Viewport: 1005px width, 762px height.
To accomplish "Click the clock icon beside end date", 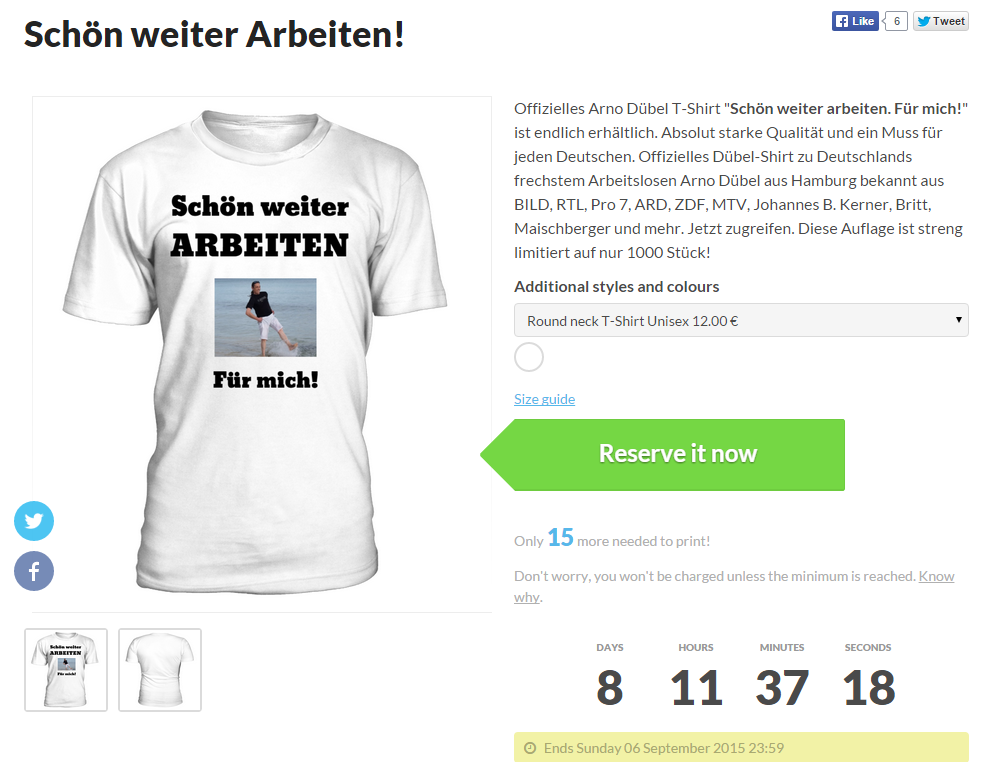I will coord(530,748).
